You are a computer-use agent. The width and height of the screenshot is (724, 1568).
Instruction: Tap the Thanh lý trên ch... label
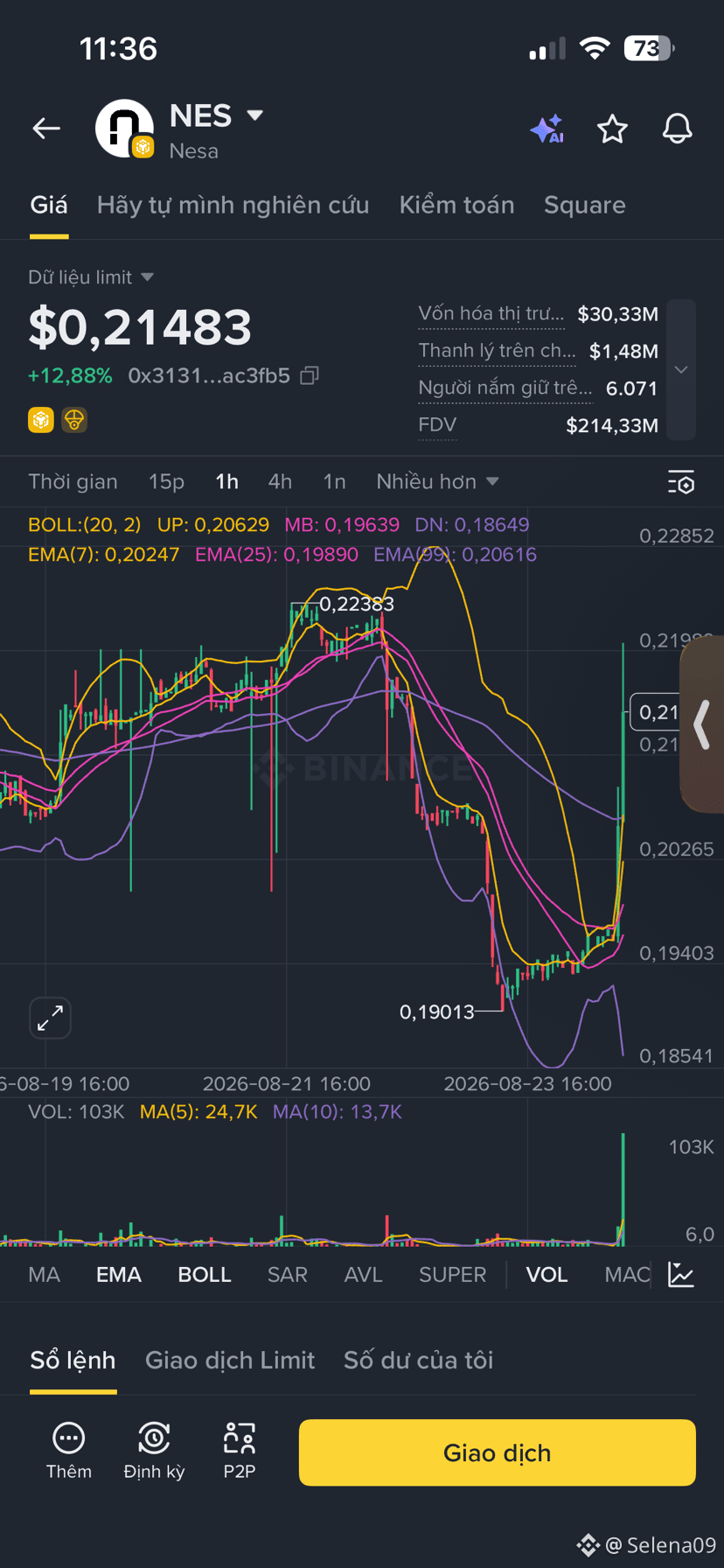[497, 351]
